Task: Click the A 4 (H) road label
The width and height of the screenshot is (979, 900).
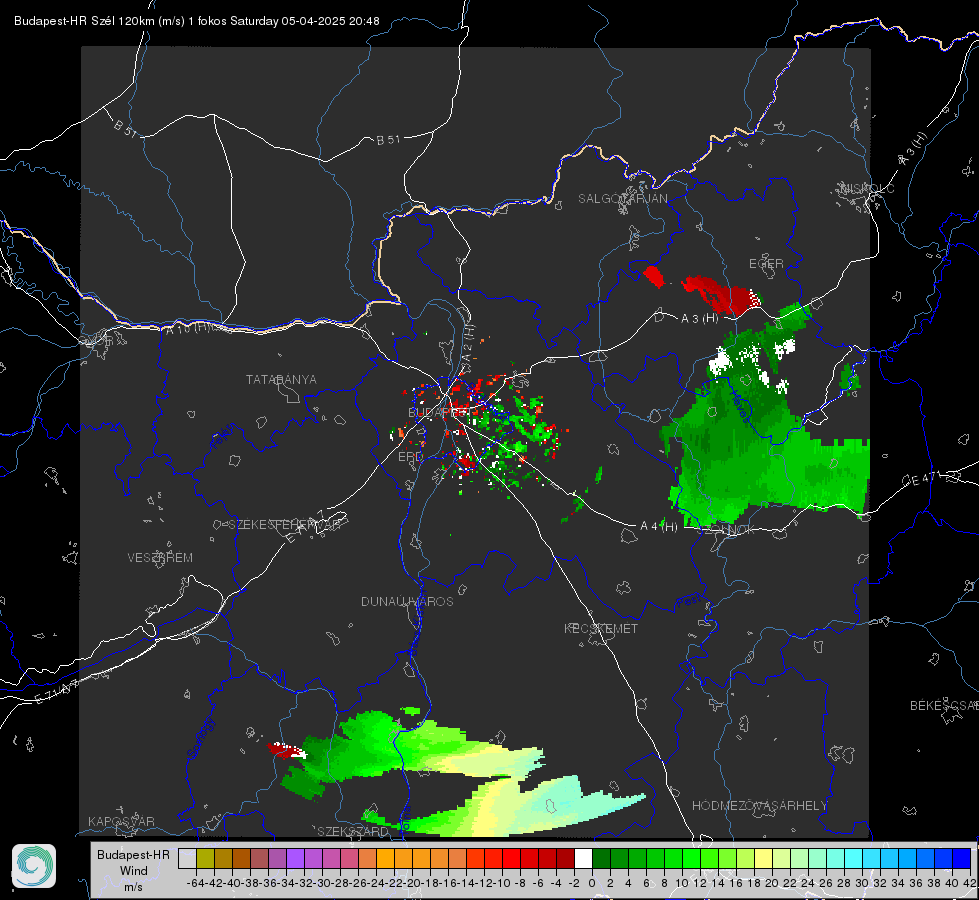Action: 659,527
